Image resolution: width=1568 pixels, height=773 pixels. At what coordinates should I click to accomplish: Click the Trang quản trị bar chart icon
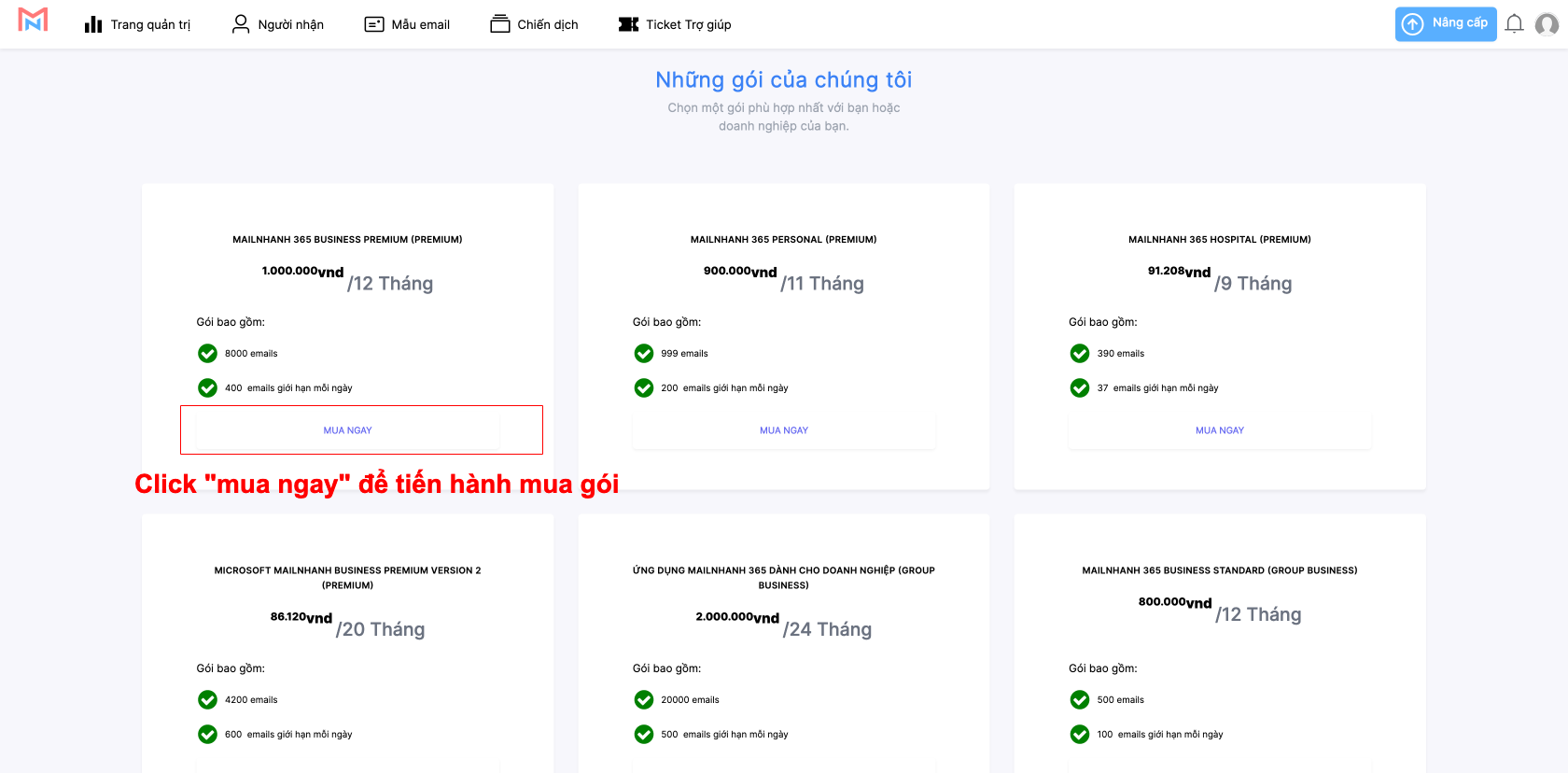93,24
